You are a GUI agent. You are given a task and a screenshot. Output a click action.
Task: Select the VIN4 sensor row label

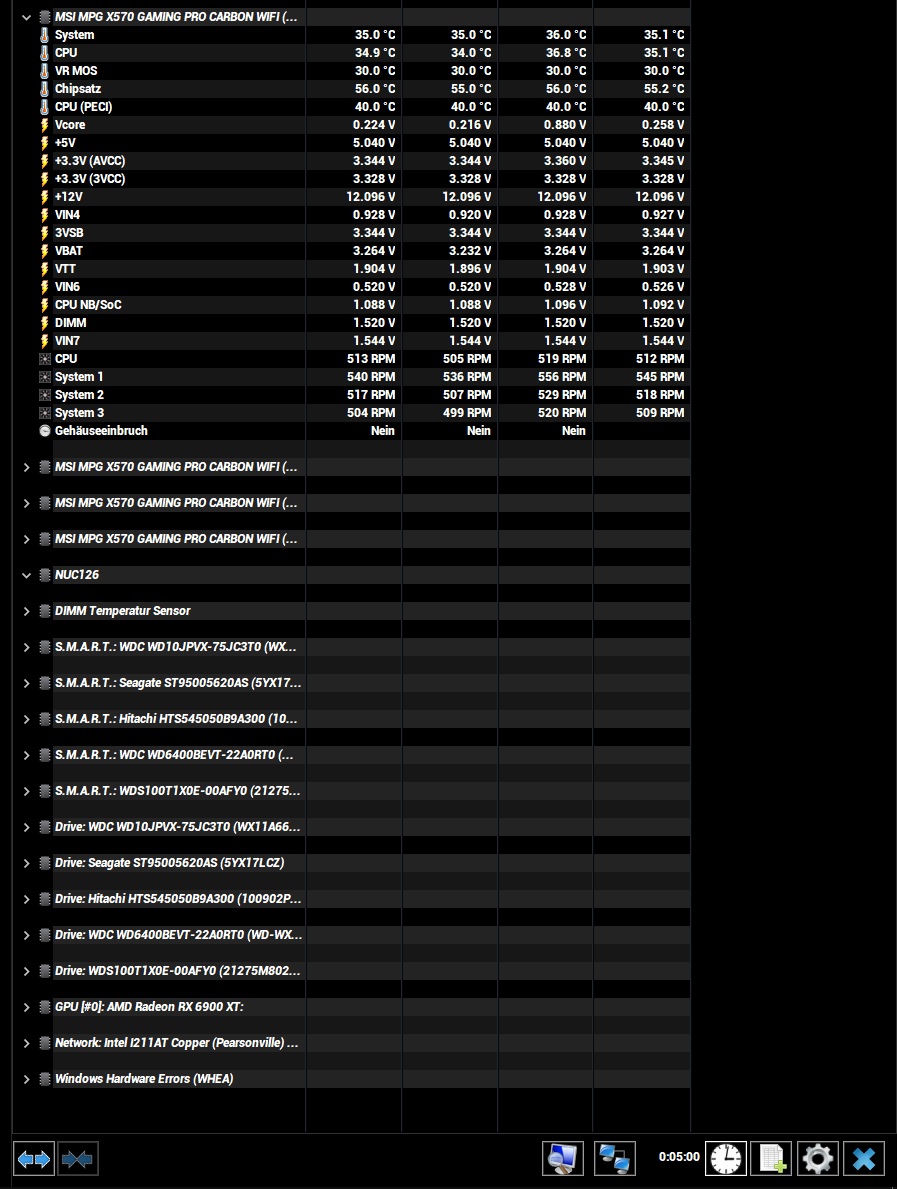(67, 215)
